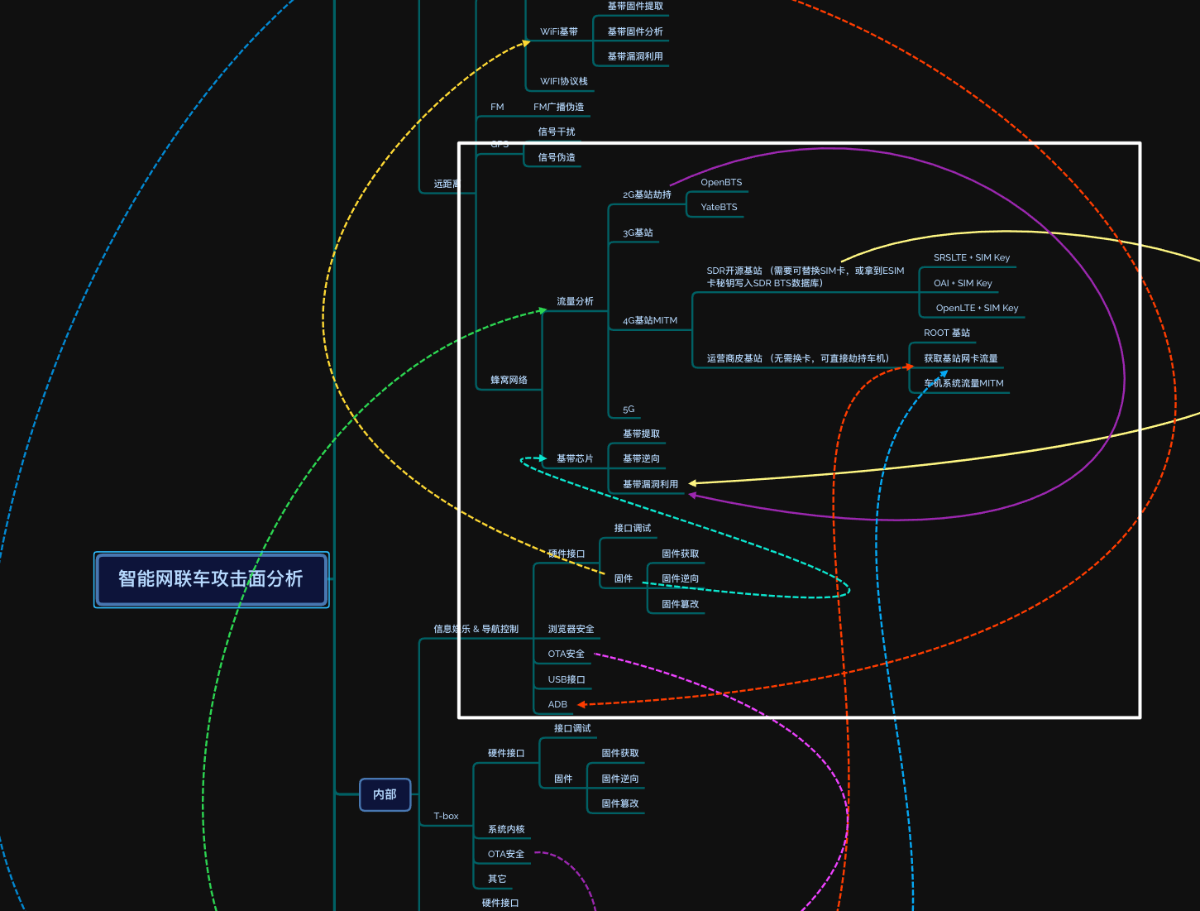Click the 流量分析 node
Image resolution: width=1200 pixels, height=911 pixels.
pyautogui.click(x=575, y=301)
